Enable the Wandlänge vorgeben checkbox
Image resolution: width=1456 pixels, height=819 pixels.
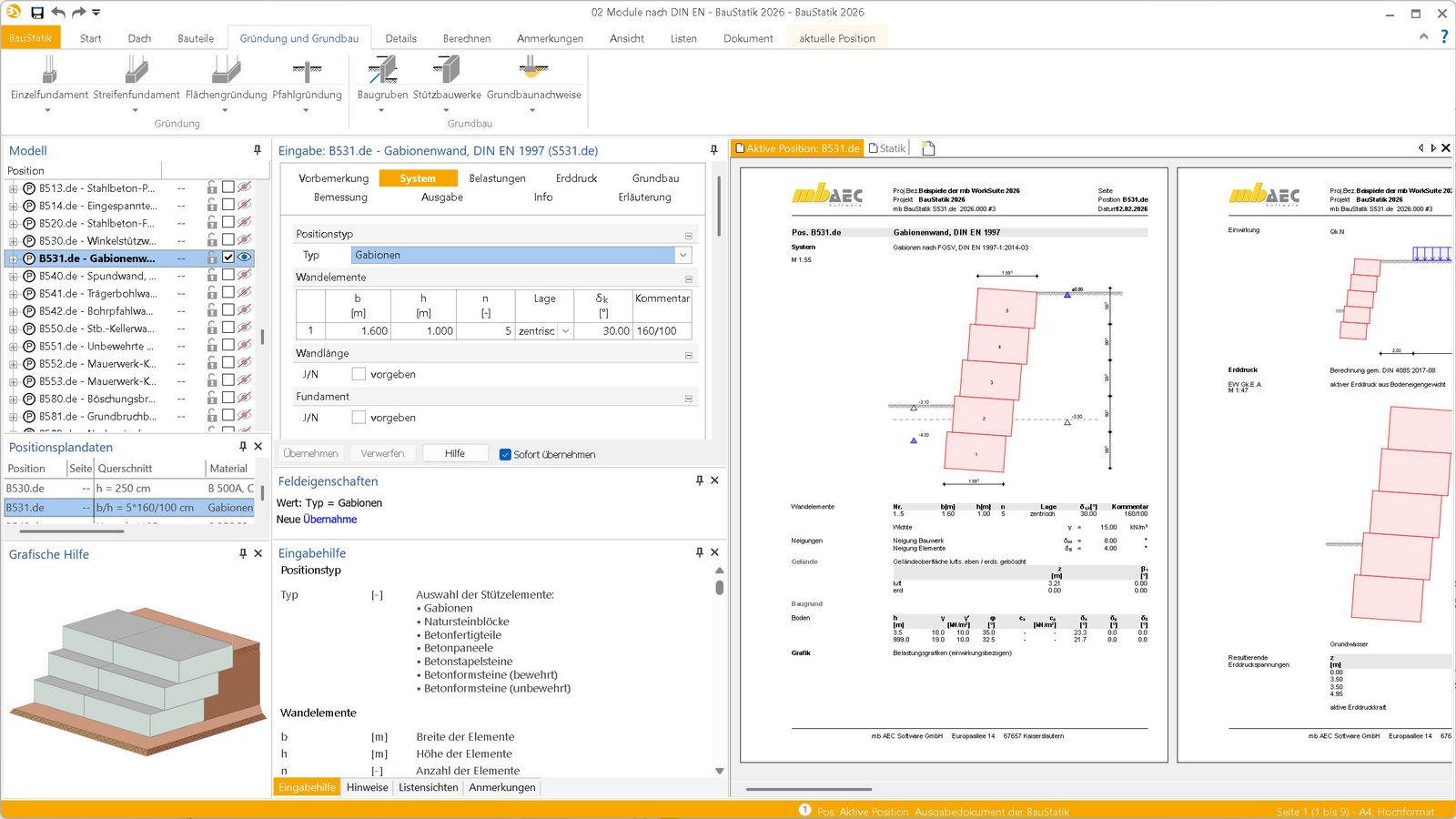[359, 374]
